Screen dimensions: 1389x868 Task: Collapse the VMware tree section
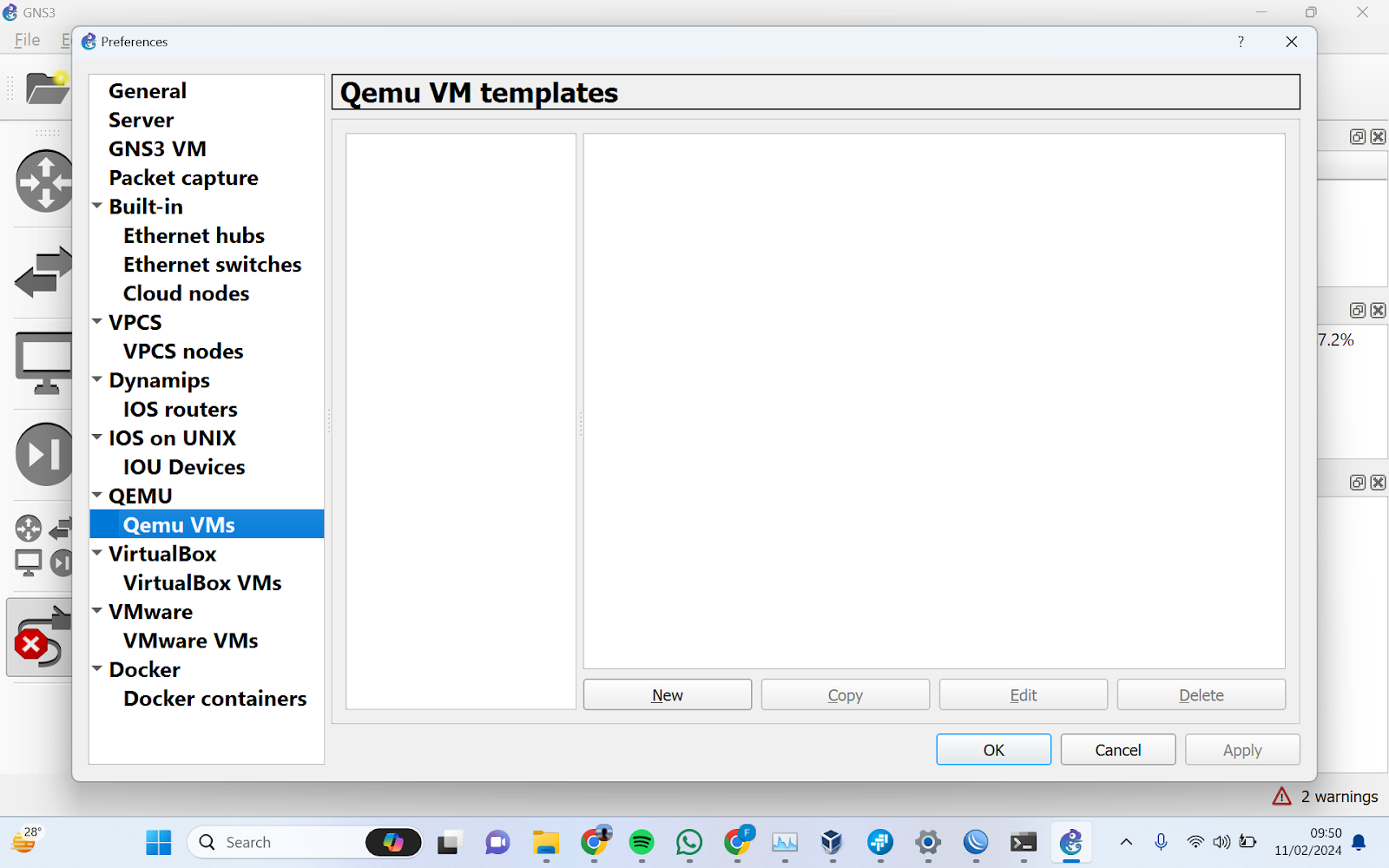click(97, 611)
